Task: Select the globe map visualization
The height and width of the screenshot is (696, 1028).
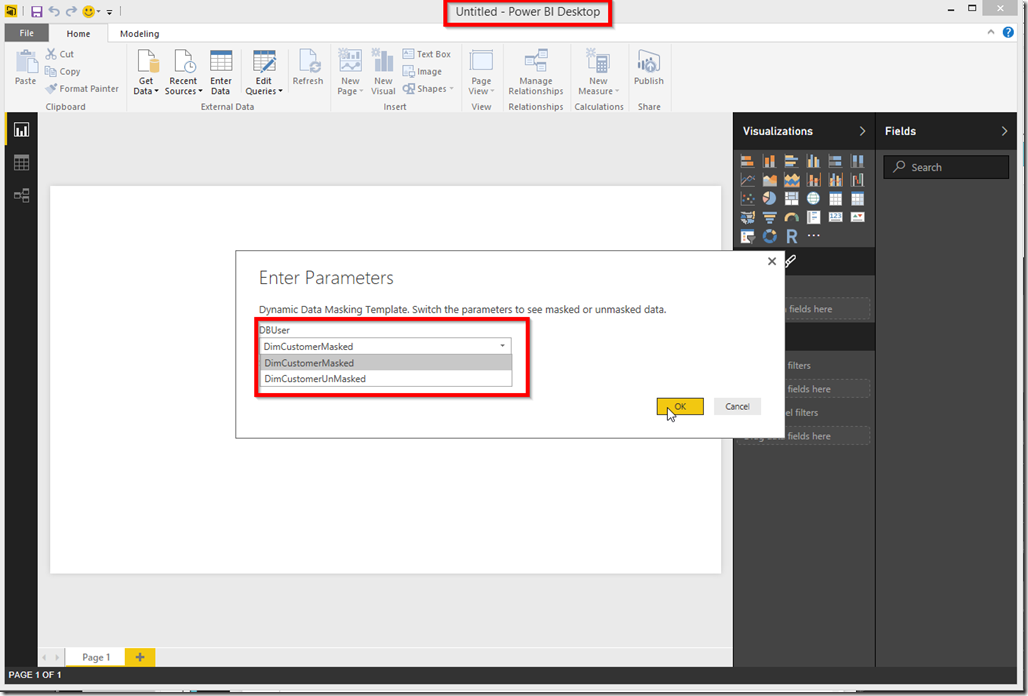Action: 814,198
